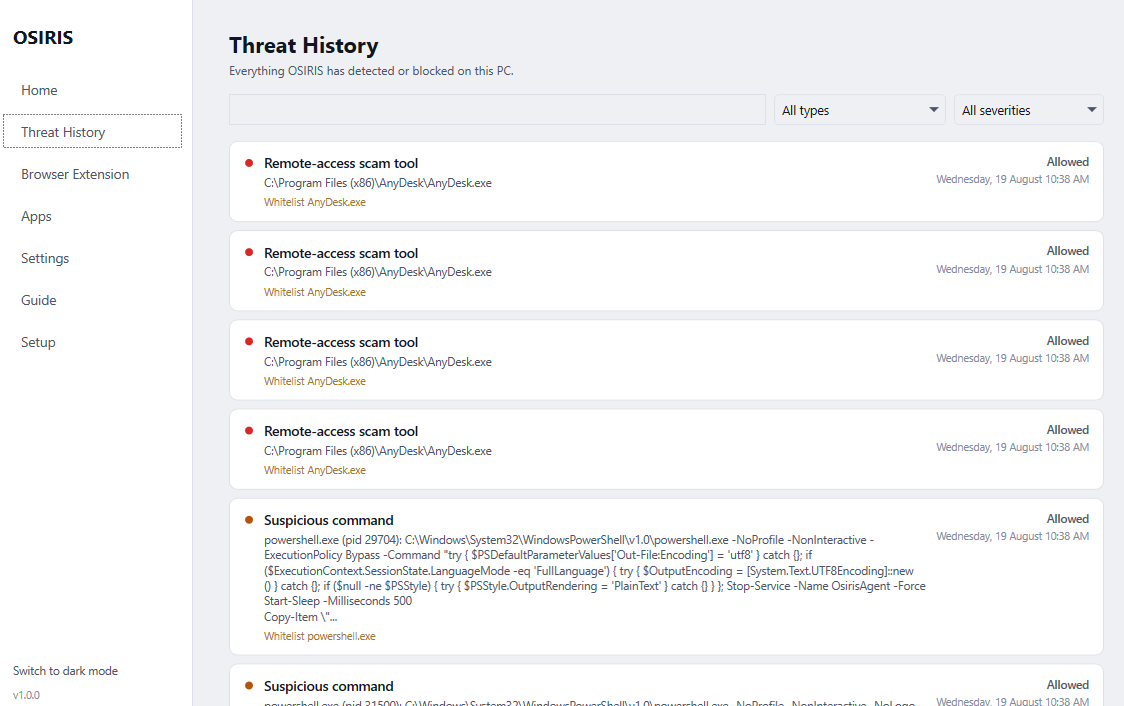Screen dimensions: 1124x706
Task: Click the 'Everything OSIRIS has detected' subtitle
Action: point(371,71)
